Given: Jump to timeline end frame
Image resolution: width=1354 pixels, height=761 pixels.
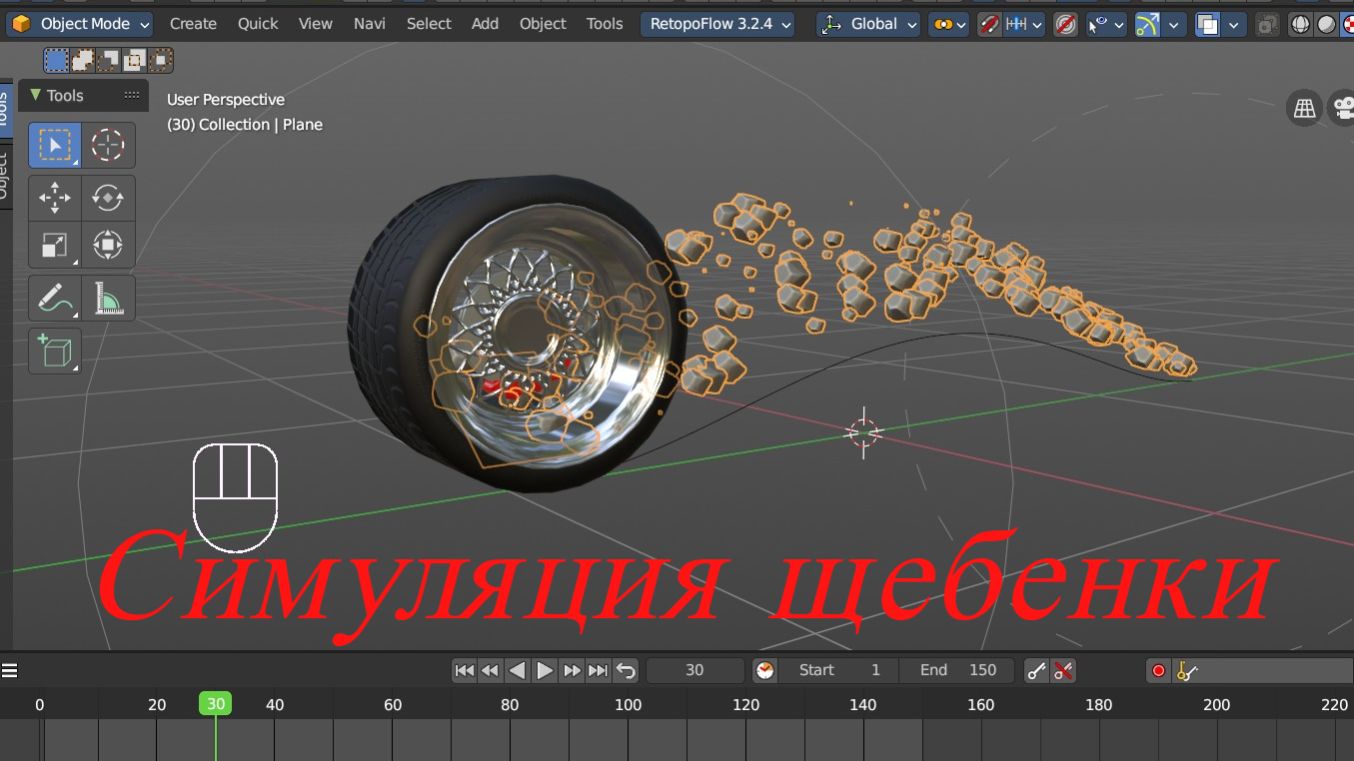Looking at the screenshot, I should (598, 670).
